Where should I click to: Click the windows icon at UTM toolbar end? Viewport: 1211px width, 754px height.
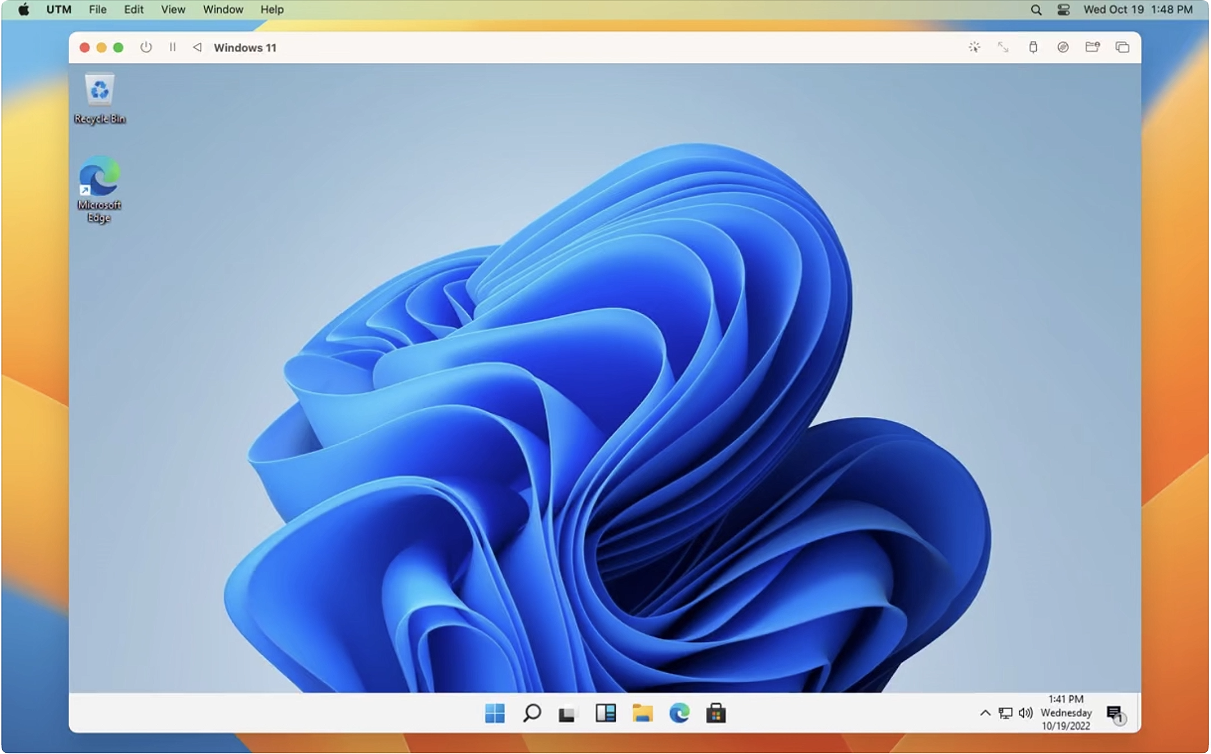(x=1122, y=47)
